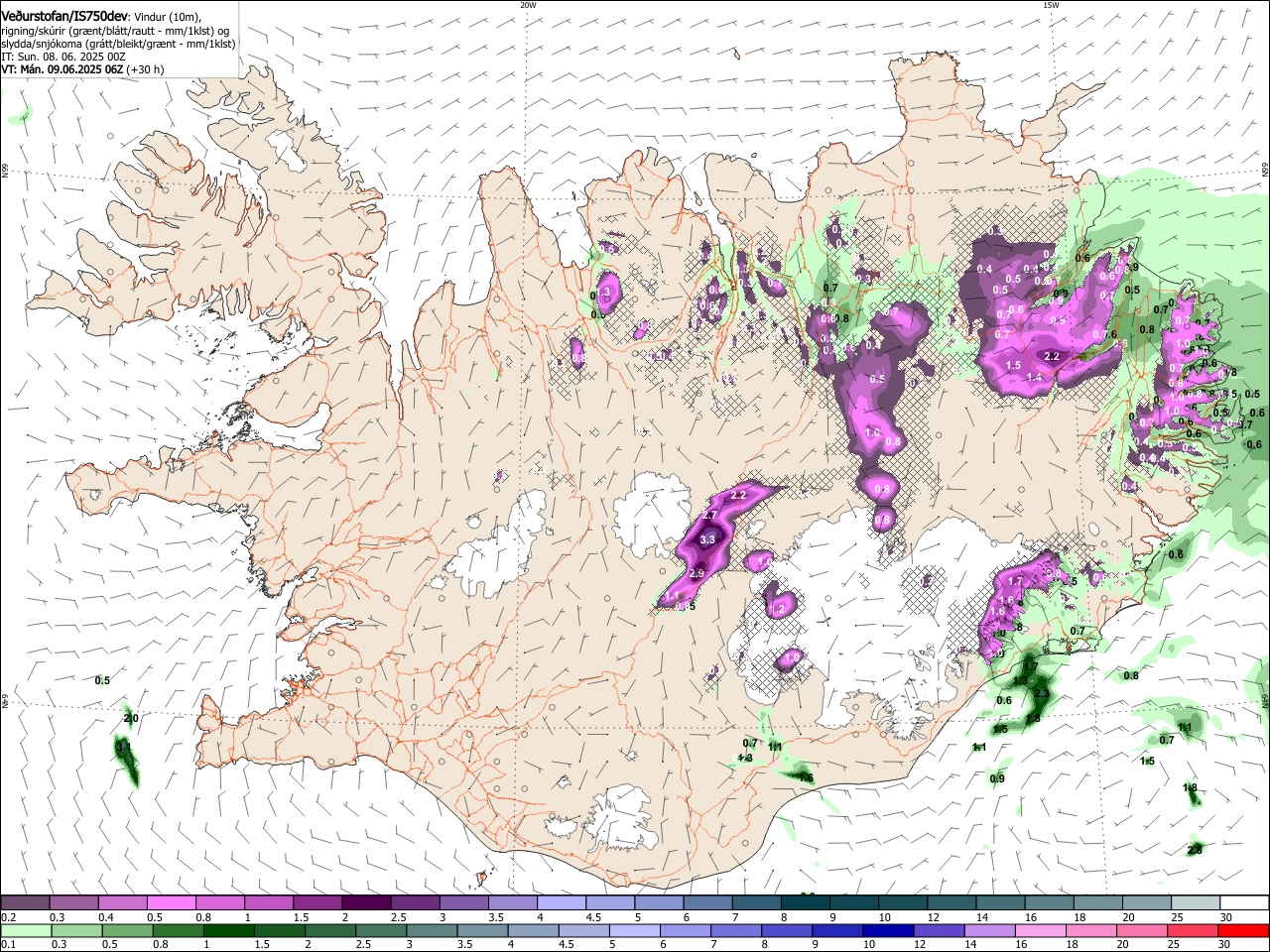Select rain scale swatch 1–1.5 darkest green
Screen dimensions: 1270x952
tap(228, 931)
